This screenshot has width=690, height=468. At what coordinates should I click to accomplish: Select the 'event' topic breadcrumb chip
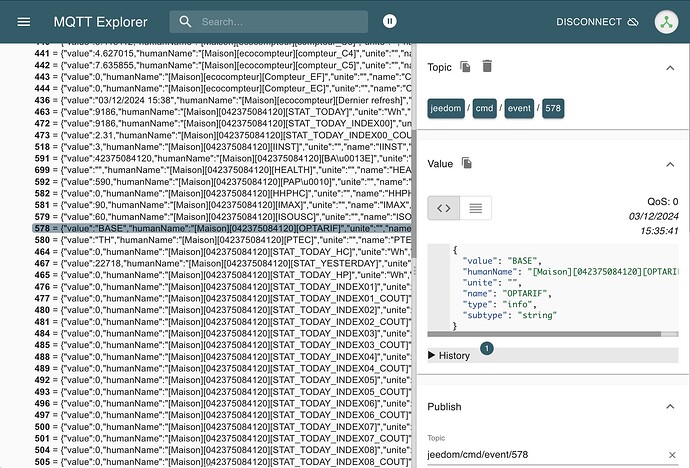click(x=519, y=109)
